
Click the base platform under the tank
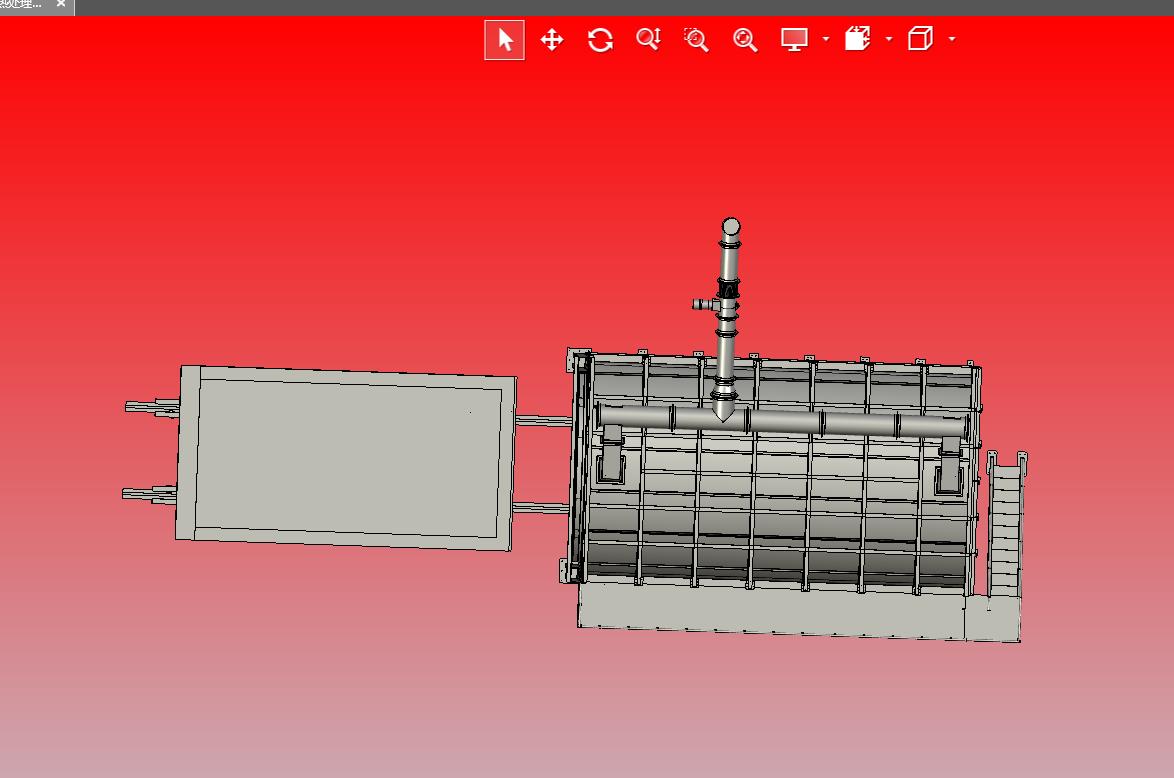(770, 608)
